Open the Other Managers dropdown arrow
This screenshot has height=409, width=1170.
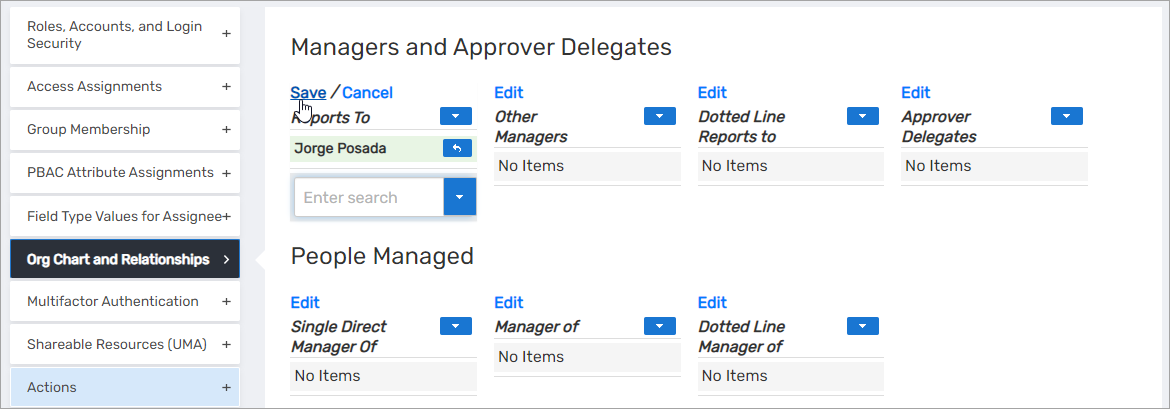pos(660,116)
